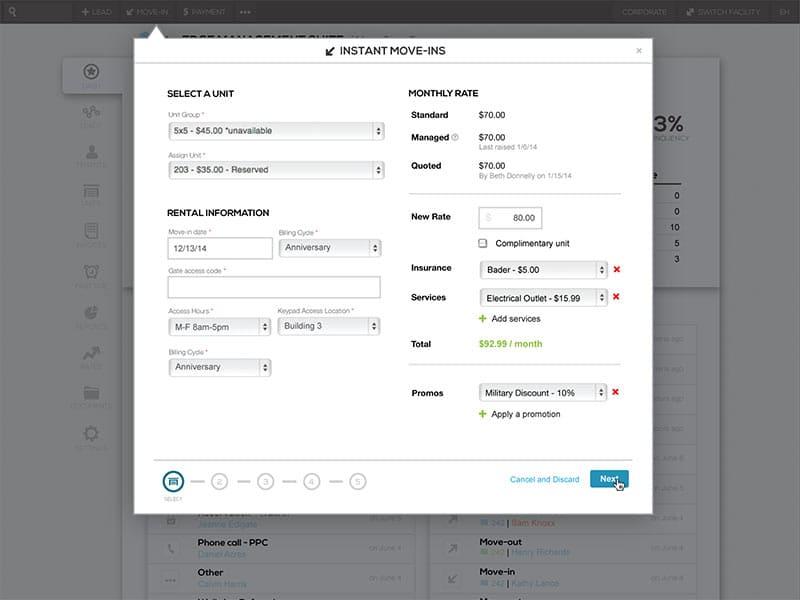Viewport: 800px width, 600px height.
Task: Open the Services Electrical Outlet dropdown
Action: 543,298
